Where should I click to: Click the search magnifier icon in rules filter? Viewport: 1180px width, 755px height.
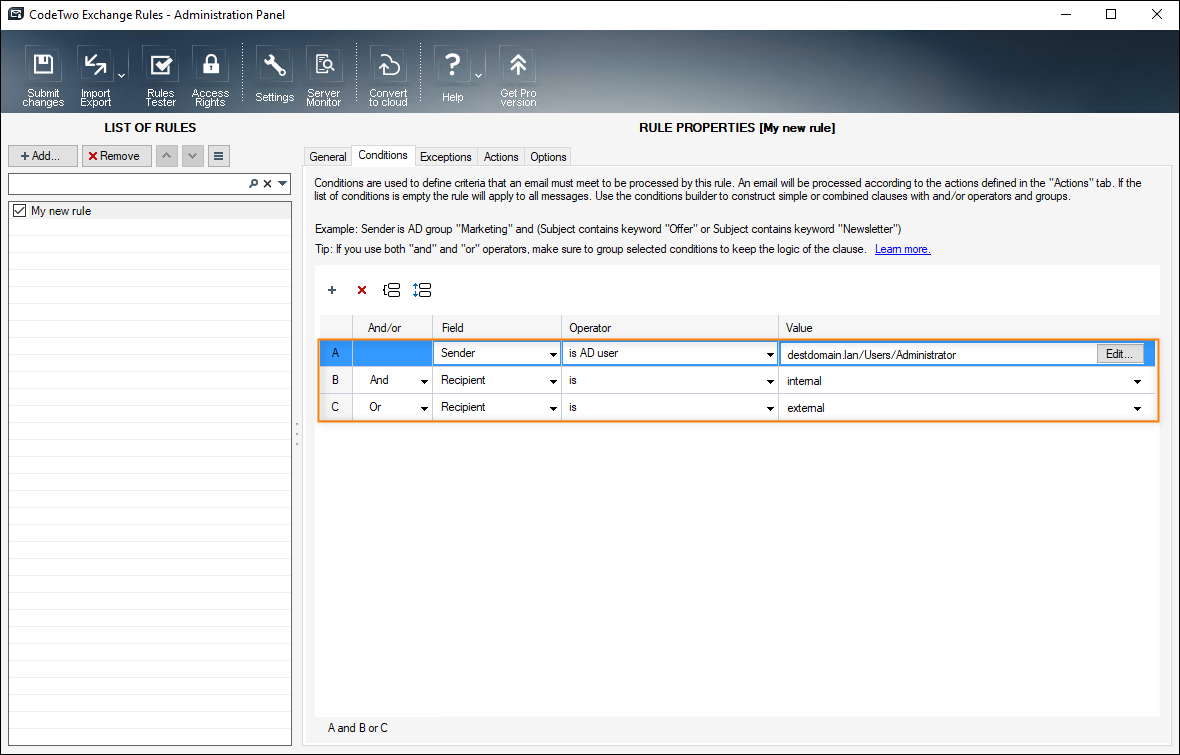(254, 183)
